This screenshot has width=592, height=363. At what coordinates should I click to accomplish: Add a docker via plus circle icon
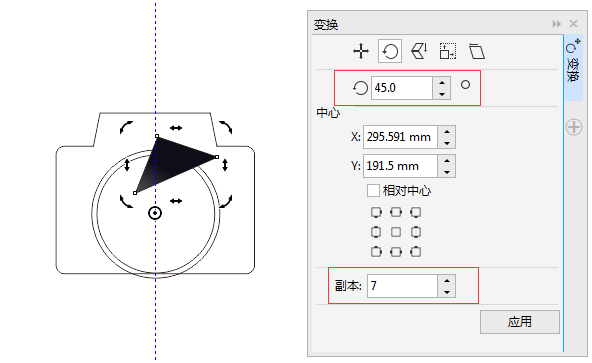(x=574, y=127)
